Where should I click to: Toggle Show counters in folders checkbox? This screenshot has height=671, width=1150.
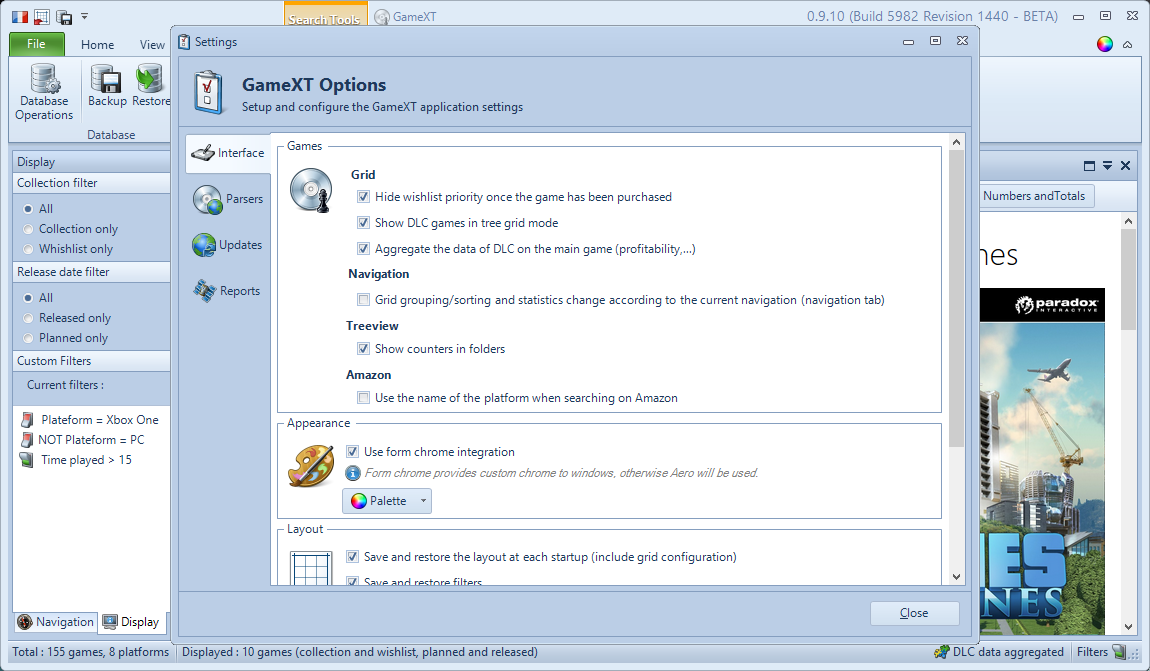(x=364, y=349)
